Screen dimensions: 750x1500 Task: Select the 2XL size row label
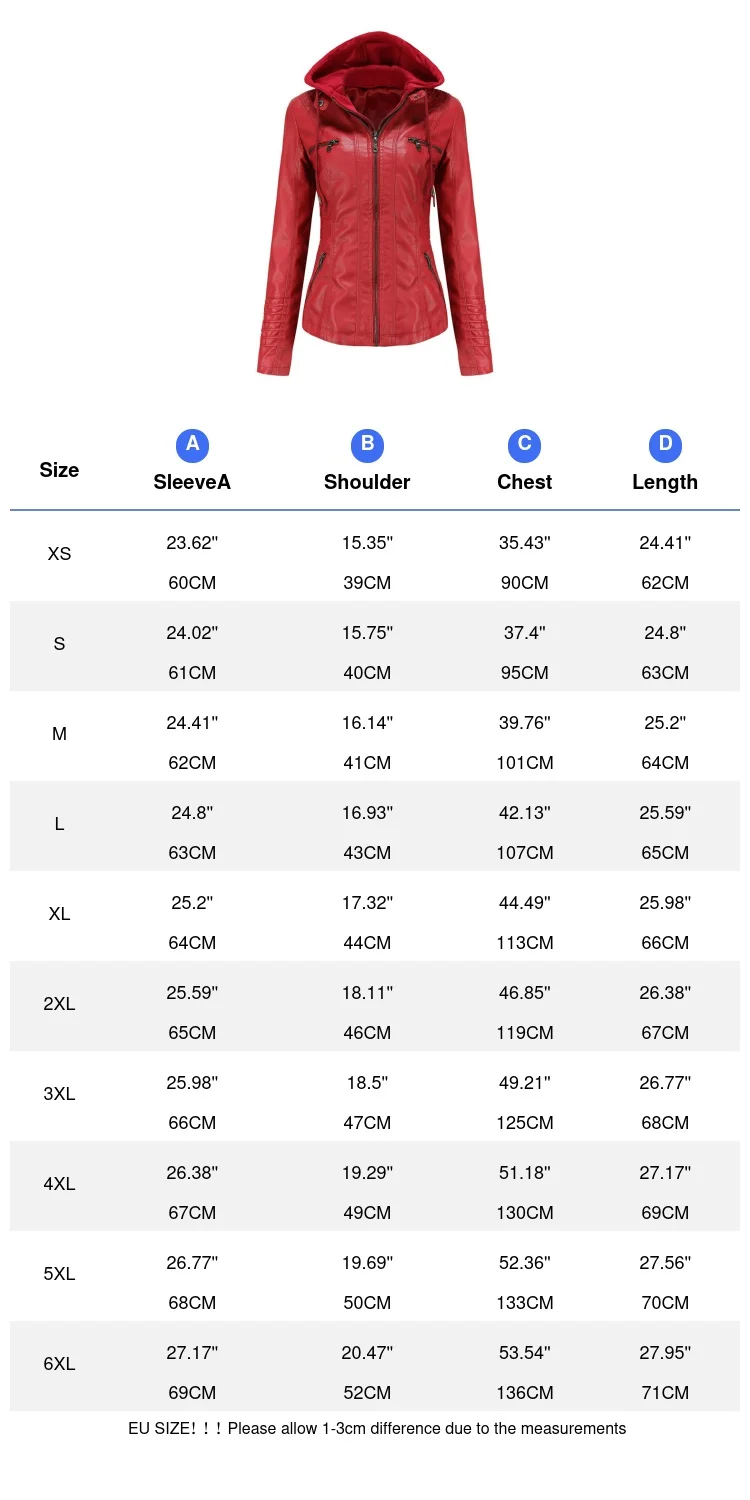(x=59, y=1004)
